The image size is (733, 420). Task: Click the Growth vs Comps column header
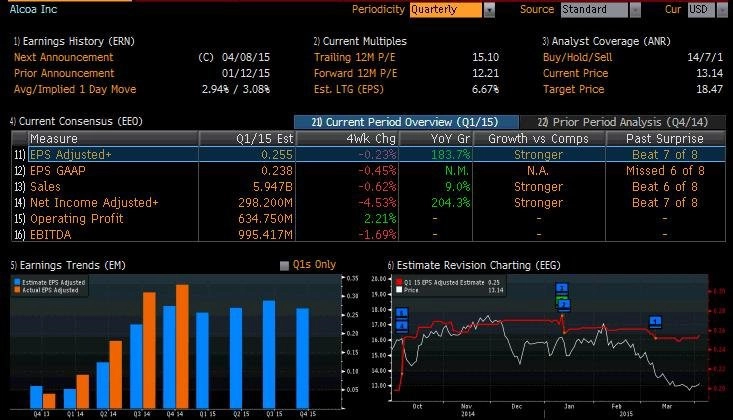pyautogui.click(x=539, y=138)
